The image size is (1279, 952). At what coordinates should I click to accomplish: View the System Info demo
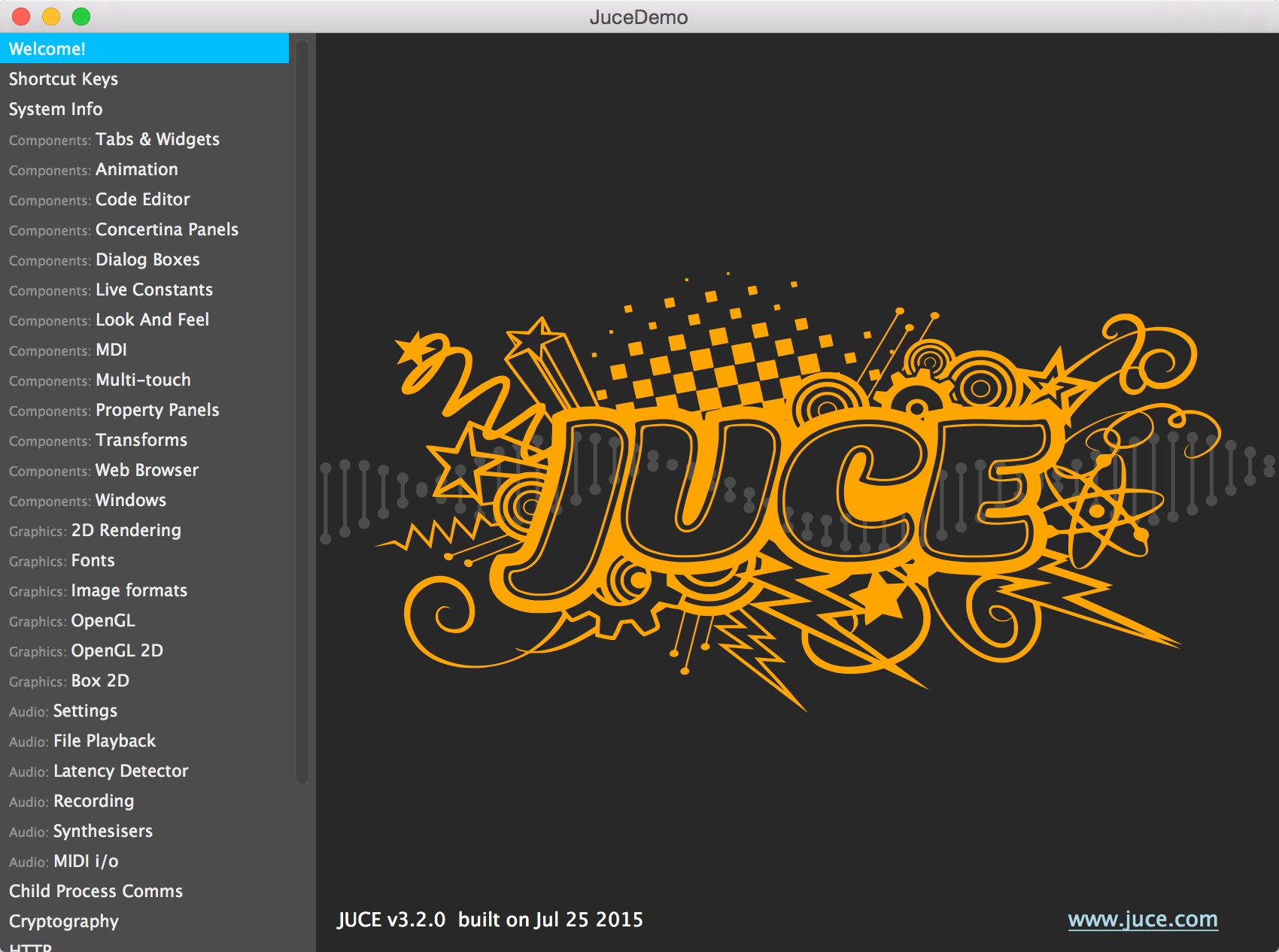56,109
